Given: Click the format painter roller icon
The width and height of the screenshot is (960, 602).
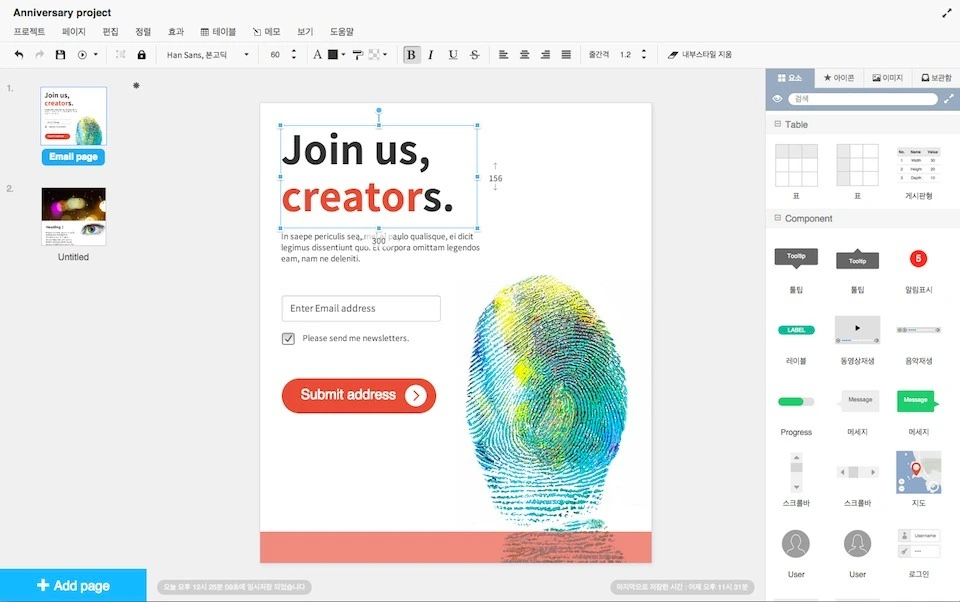Looking at the screenshot, I should (x=358, y=55).
